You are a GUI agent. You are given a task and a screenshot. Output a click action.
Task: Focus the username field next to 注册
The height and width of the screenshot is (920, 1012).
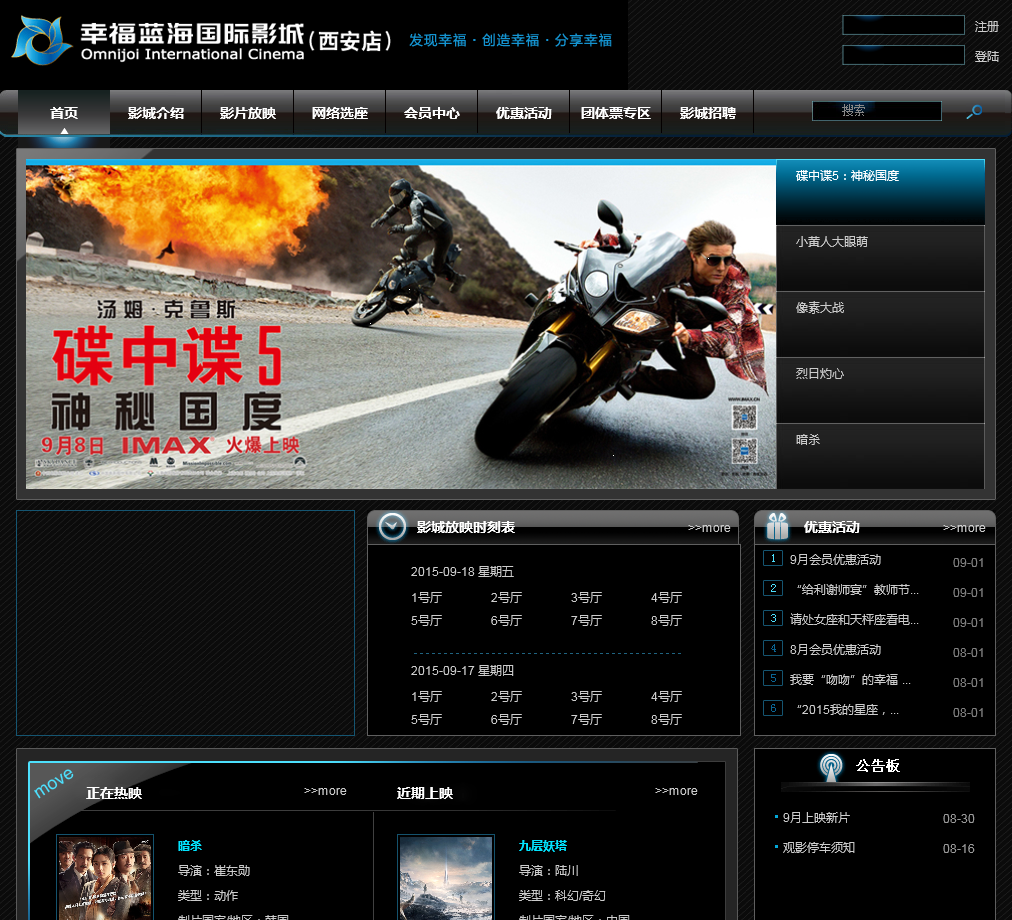click(904, 25)
